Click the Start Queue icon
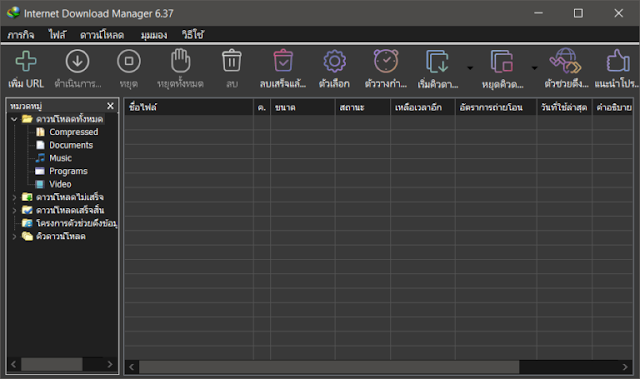 [438, 61]
